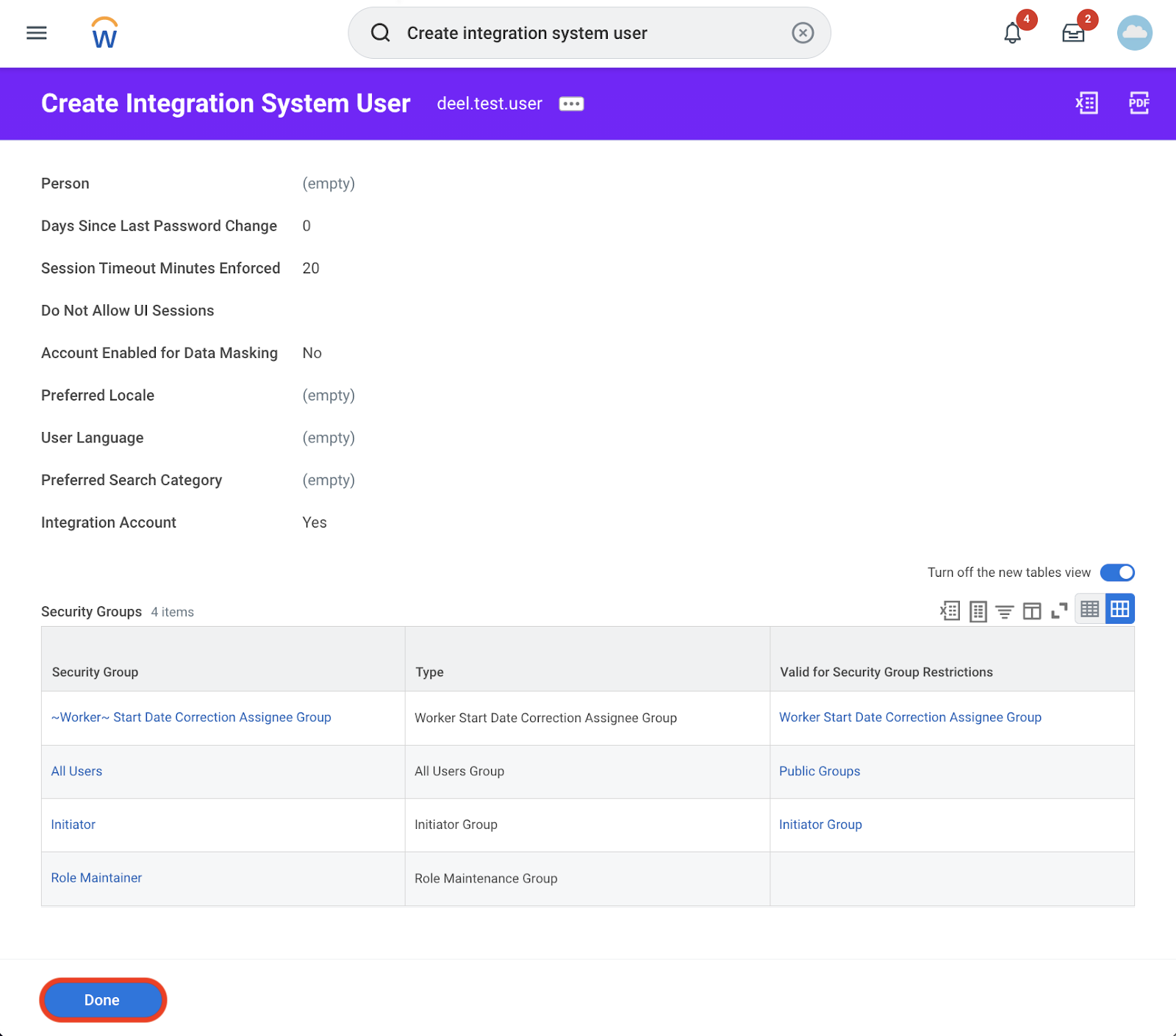This screenshot has width=1176, height=1036.
Task: Select the active blue grid view
Action: 1119,609
